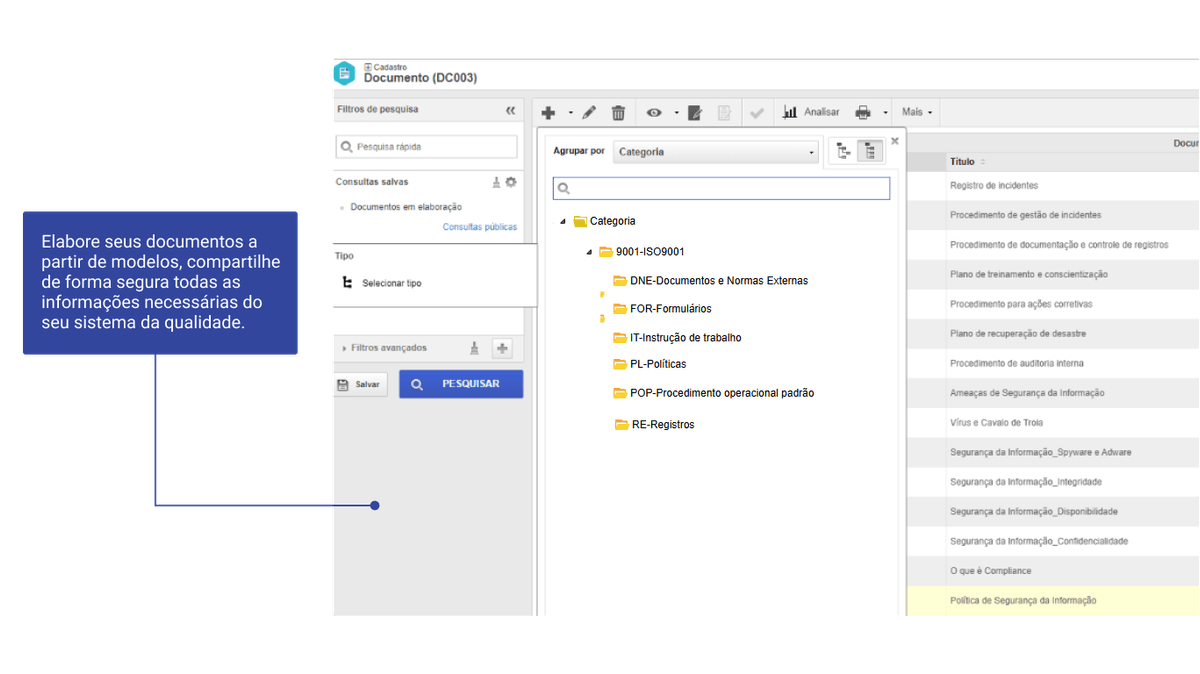Click the printer icon
This screenshot has width=1200, height=674.
[863, 113]
